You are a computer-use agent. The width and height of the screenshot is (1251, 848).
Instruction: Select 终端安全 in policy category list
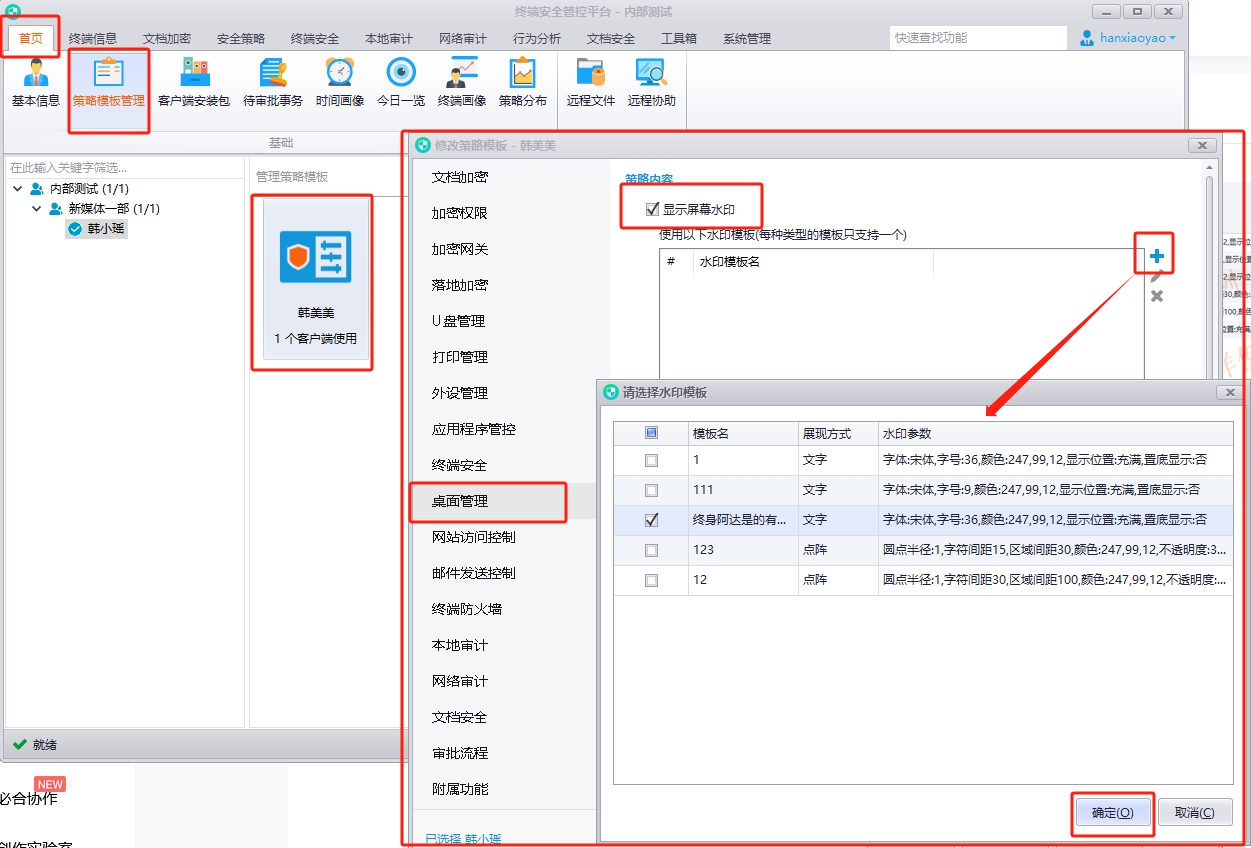(x=460, y=465)
